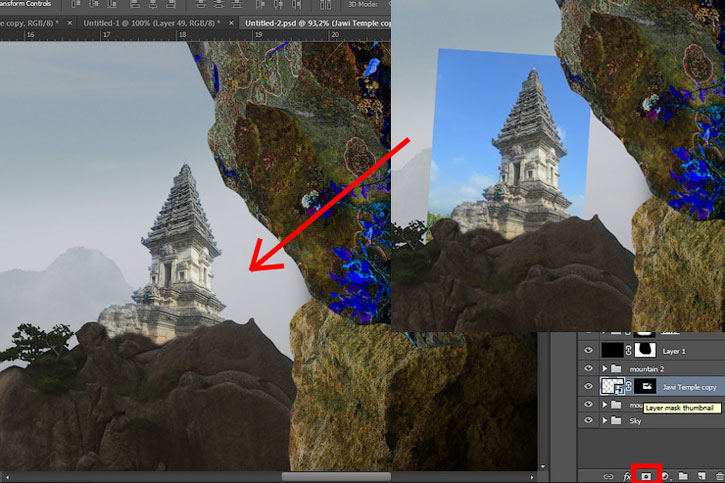
Task: Click the mask link icon on Layer 1
Action: point(628,350)
